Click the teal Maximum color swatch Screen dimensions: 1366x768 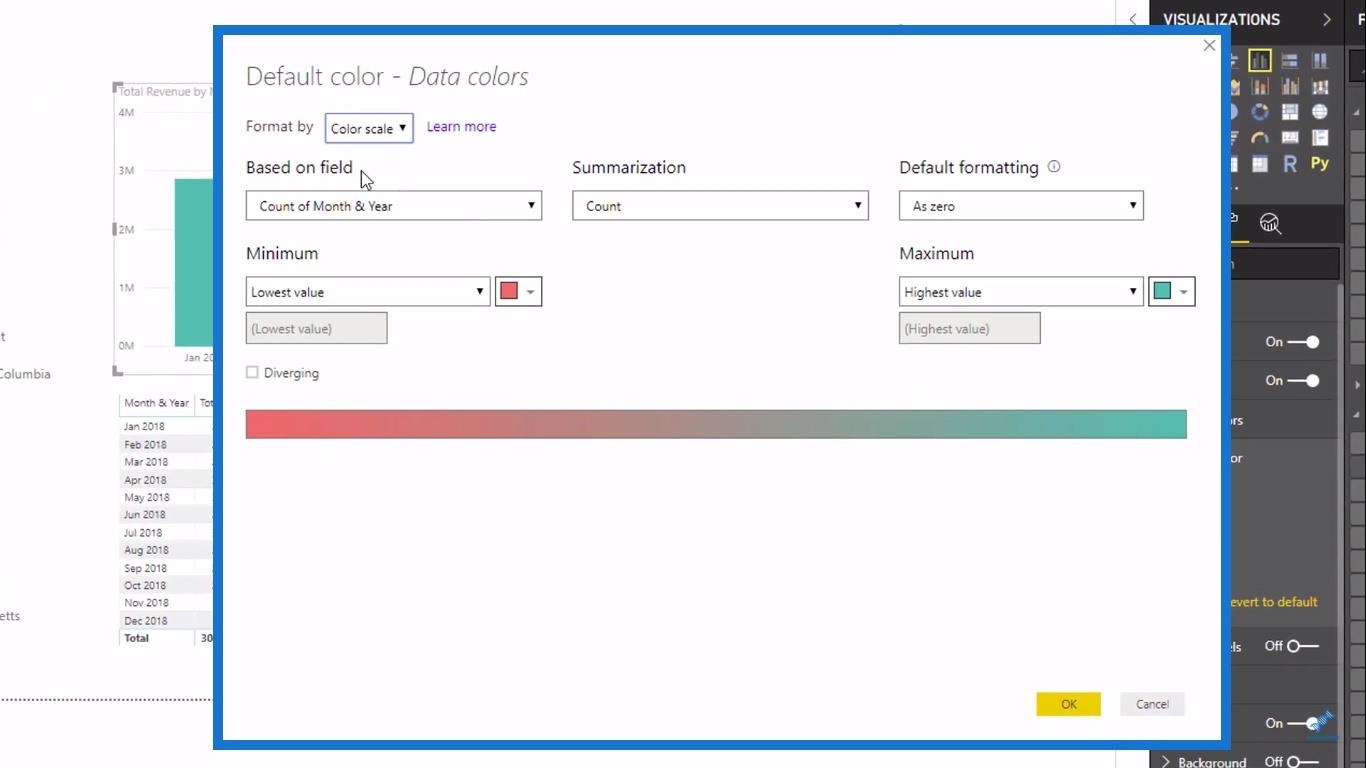pos(1162,291)
